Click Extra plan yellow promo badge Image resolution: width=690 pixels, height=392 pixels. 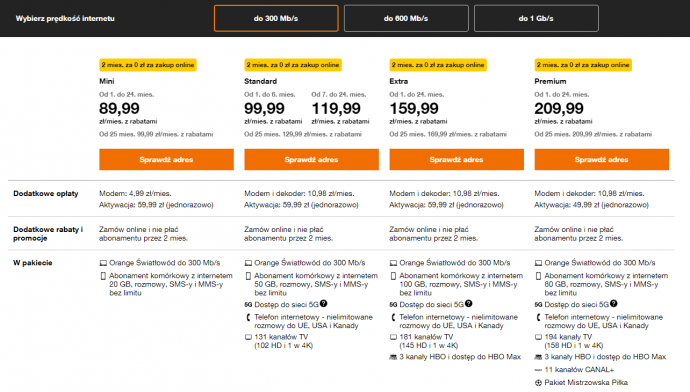pyautogui.click(x=438, y=65)
